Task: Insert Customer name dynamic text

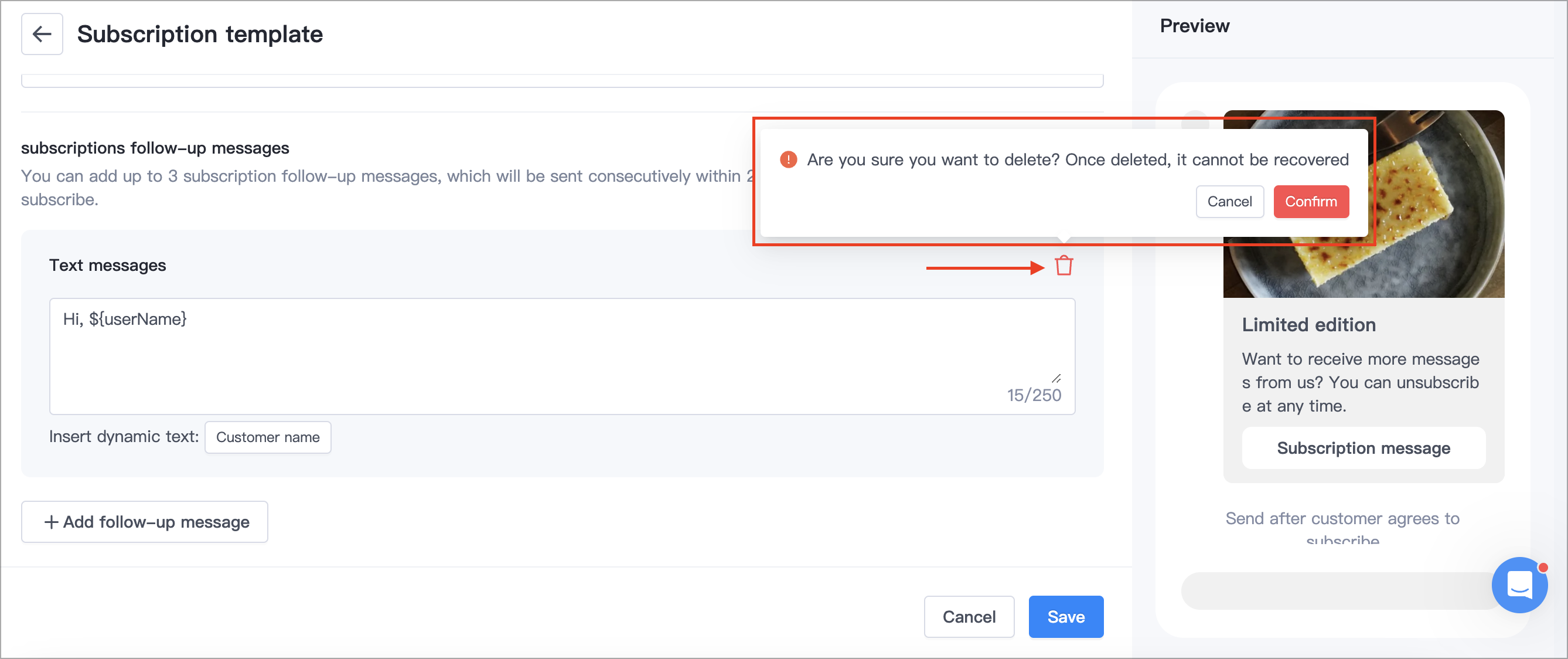Action: pyautogui.click(x=268, y=437)
